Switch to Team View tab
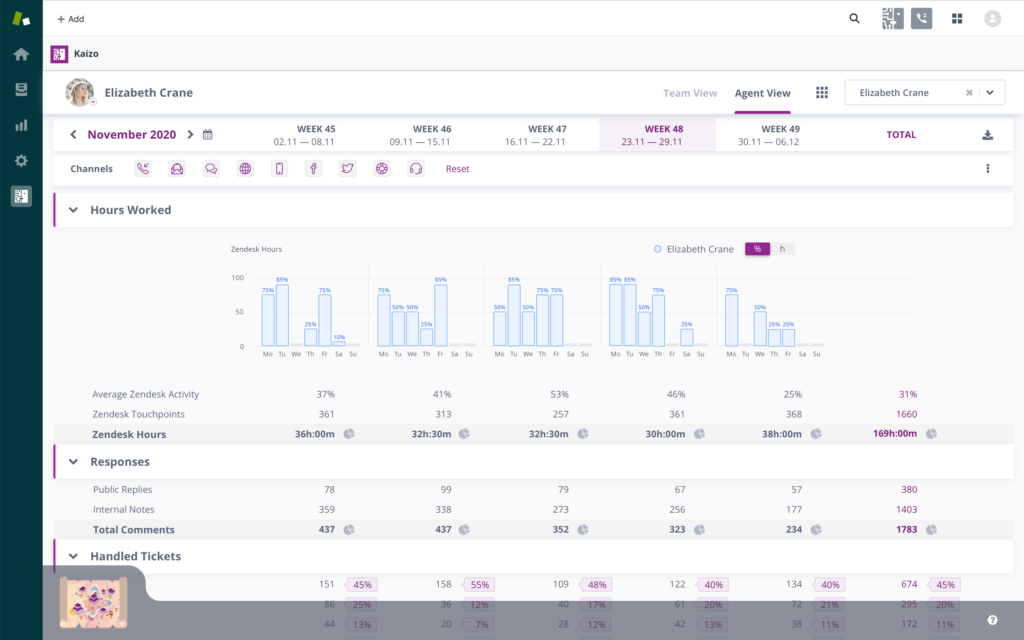 coord(690,93)
